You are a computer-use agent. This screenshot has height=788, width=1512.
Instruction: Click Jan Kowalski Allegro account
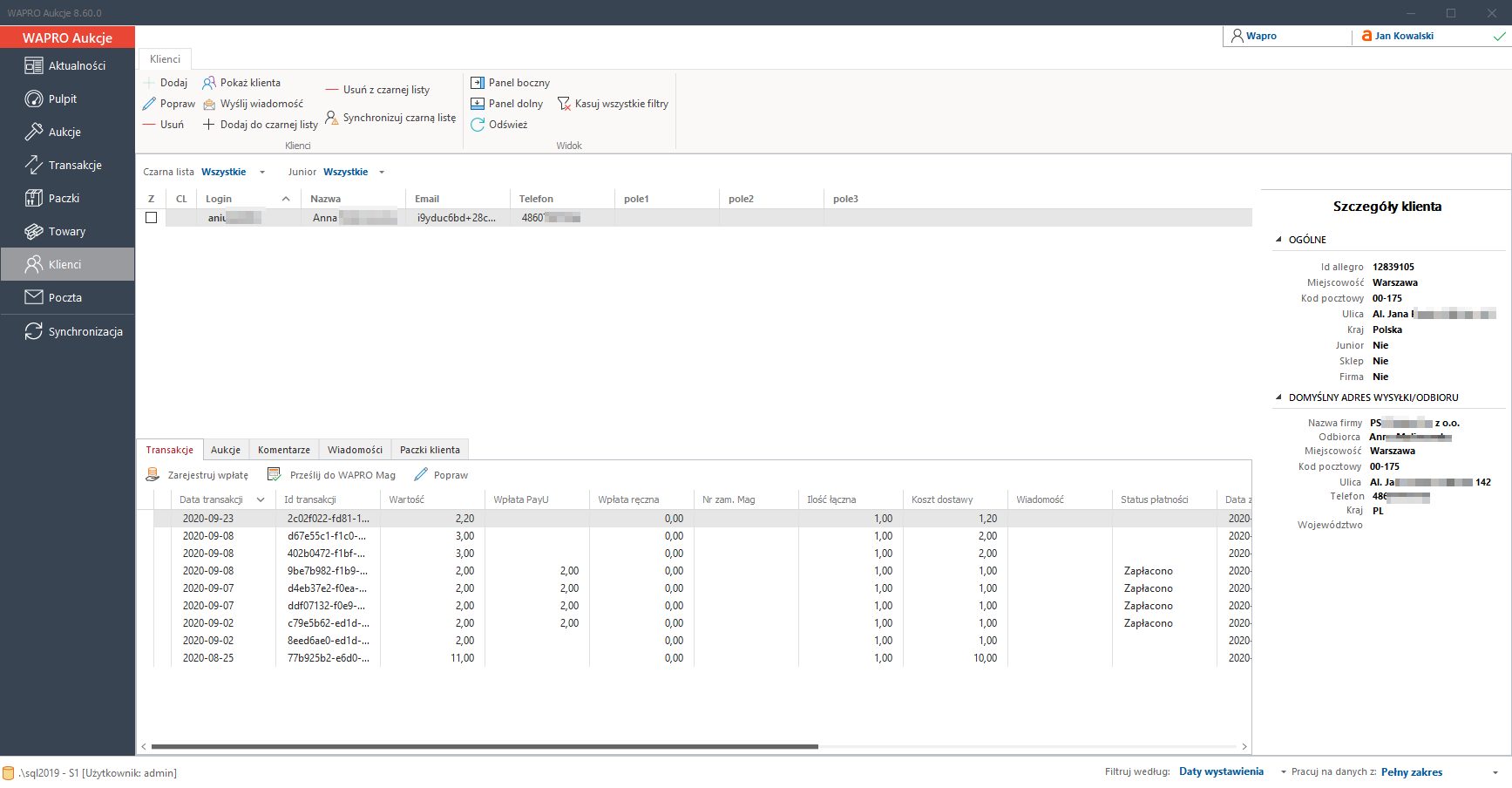tap(1434, 36)
